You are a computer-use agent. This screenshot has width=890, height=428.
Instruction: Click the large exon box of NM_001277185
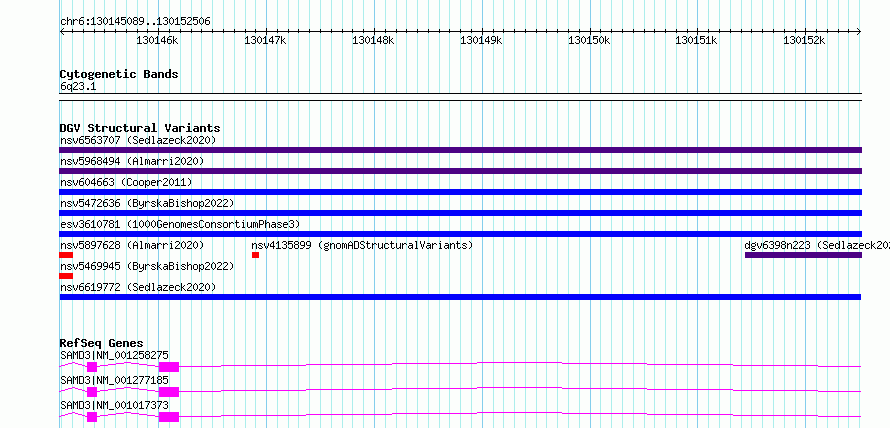169,392
